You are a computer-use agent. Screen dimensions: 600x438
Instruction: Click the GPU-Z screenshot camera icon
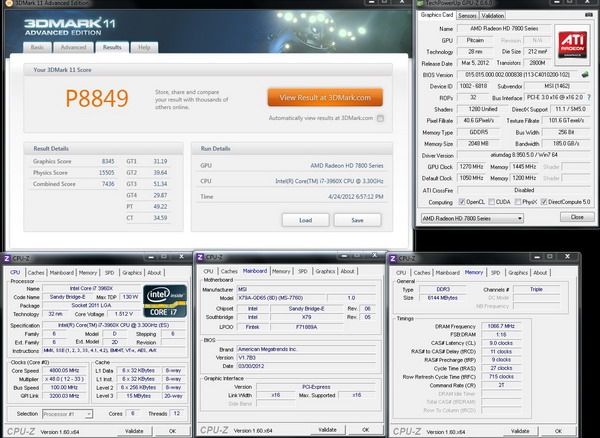tap(589, 15)
